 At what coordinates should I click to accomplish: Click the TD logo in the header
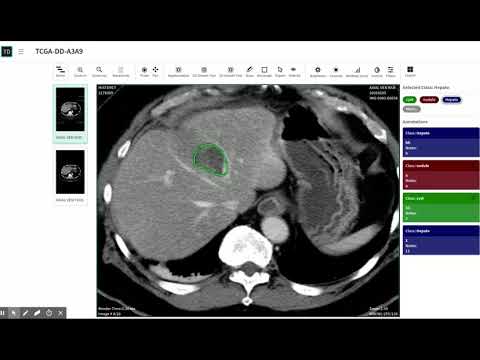coord(7,52)
